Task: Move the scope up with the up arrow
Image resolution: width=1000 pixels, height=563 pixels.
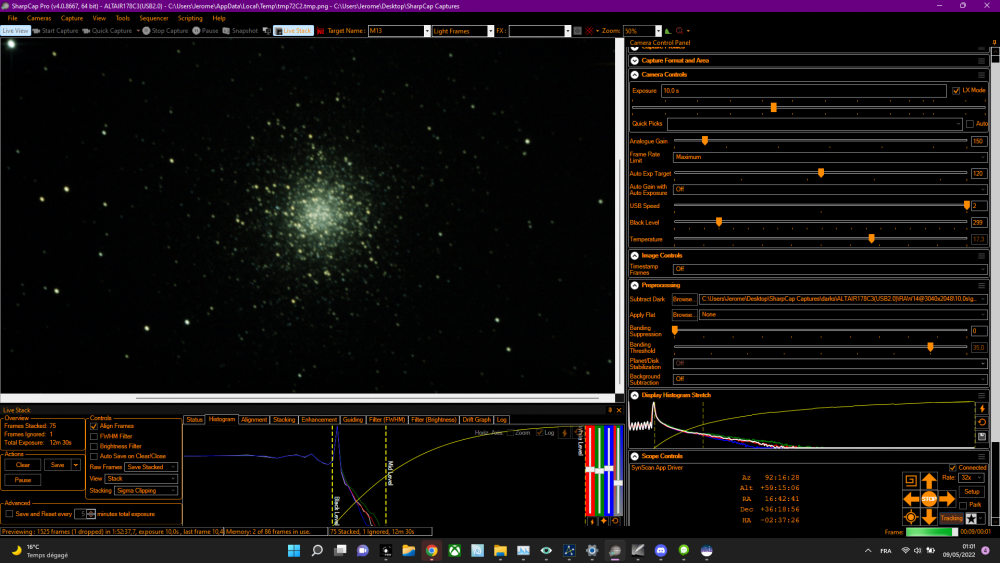Action: tap(929, 480)
